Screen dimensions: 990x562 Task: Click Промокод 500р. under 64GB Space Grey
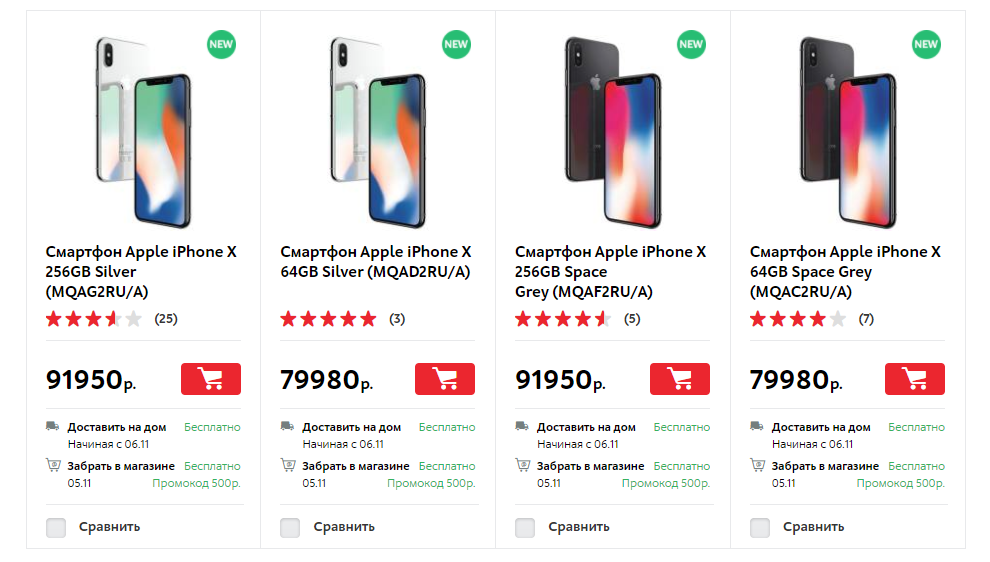point(900,484)
